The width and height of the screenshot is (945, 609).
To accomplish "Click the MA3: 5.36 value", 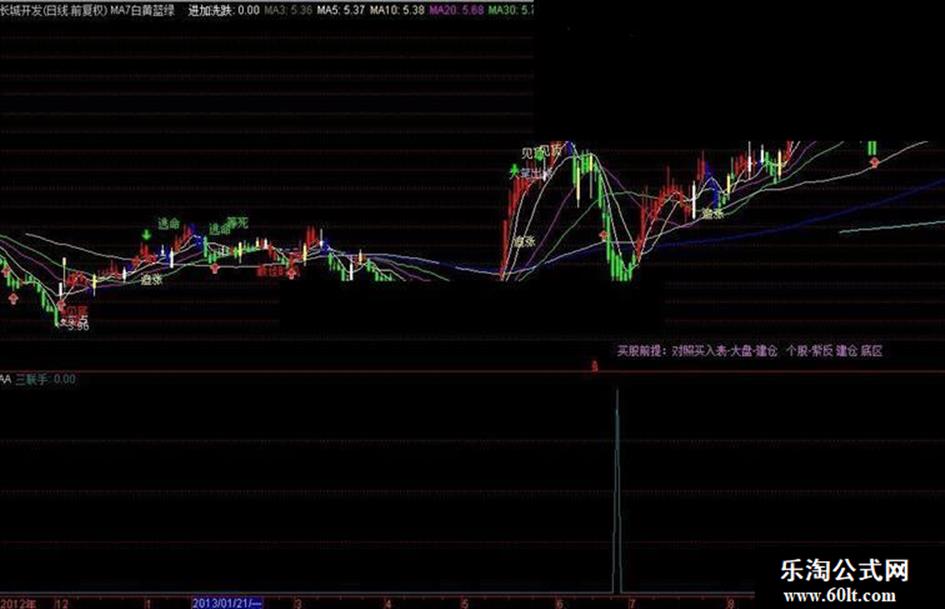I will 288,10.
